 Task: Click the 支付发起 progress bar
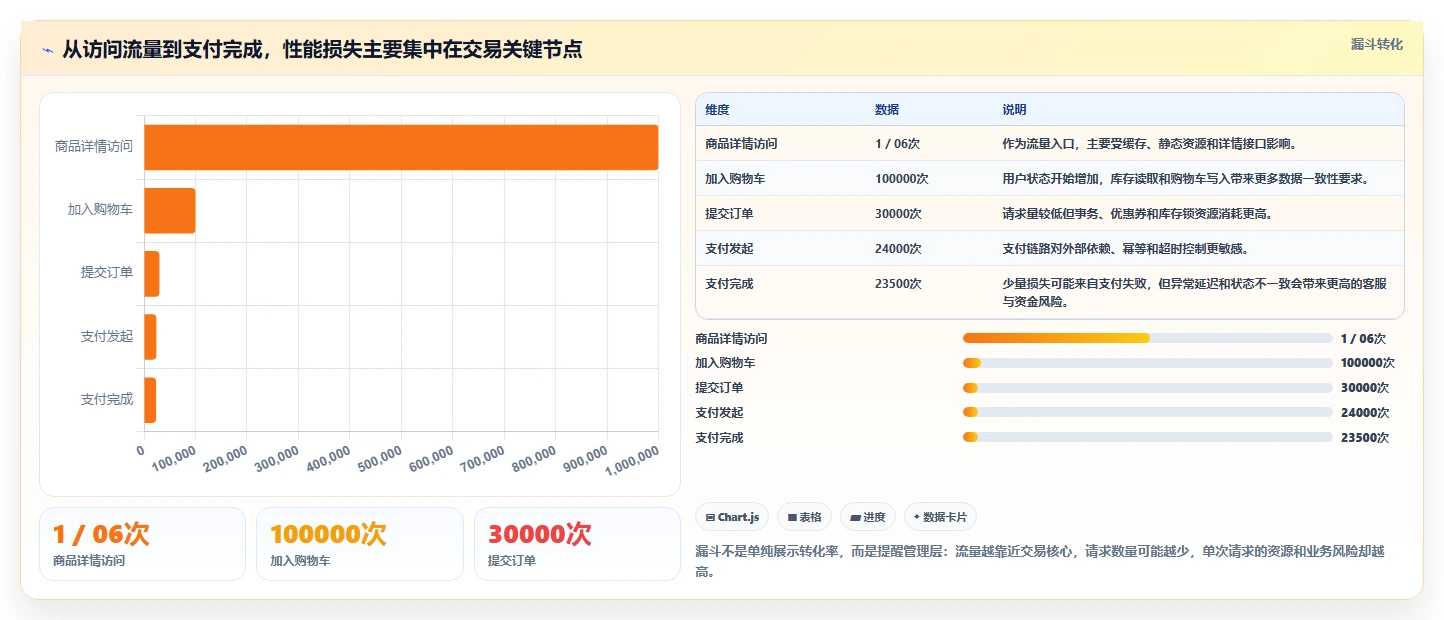click(x=1147, y=412)
